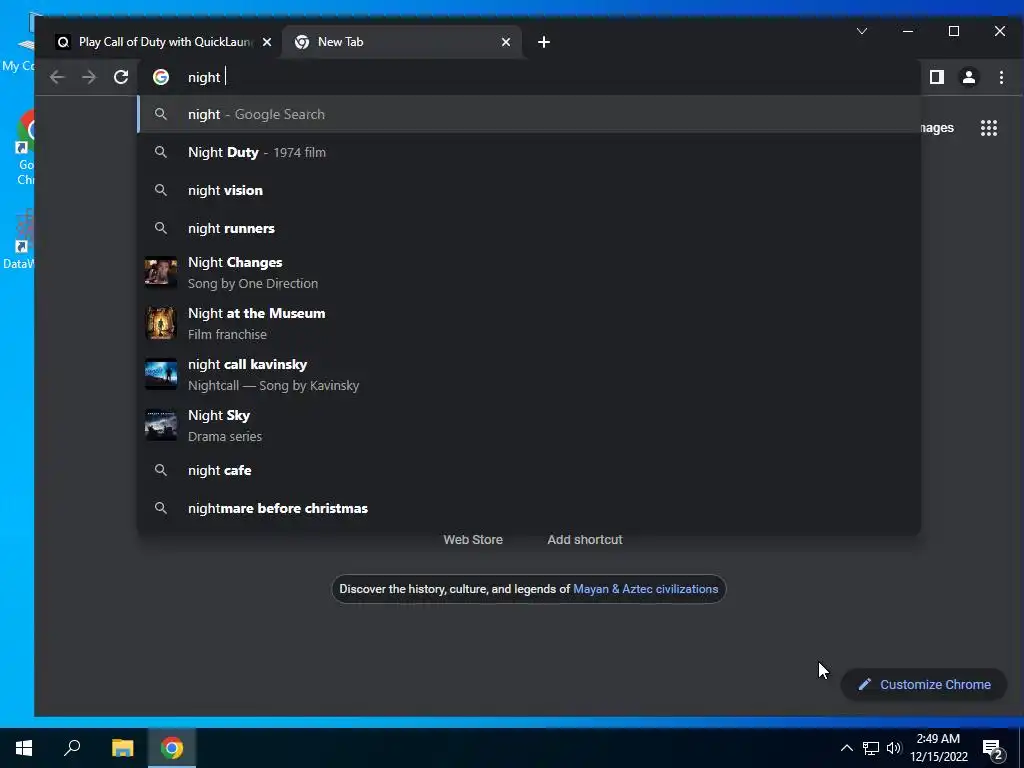Select the New Tab tab
The width and height of the screenshot is (1024, 768).
pyautogui.click(x=402, y=42)
